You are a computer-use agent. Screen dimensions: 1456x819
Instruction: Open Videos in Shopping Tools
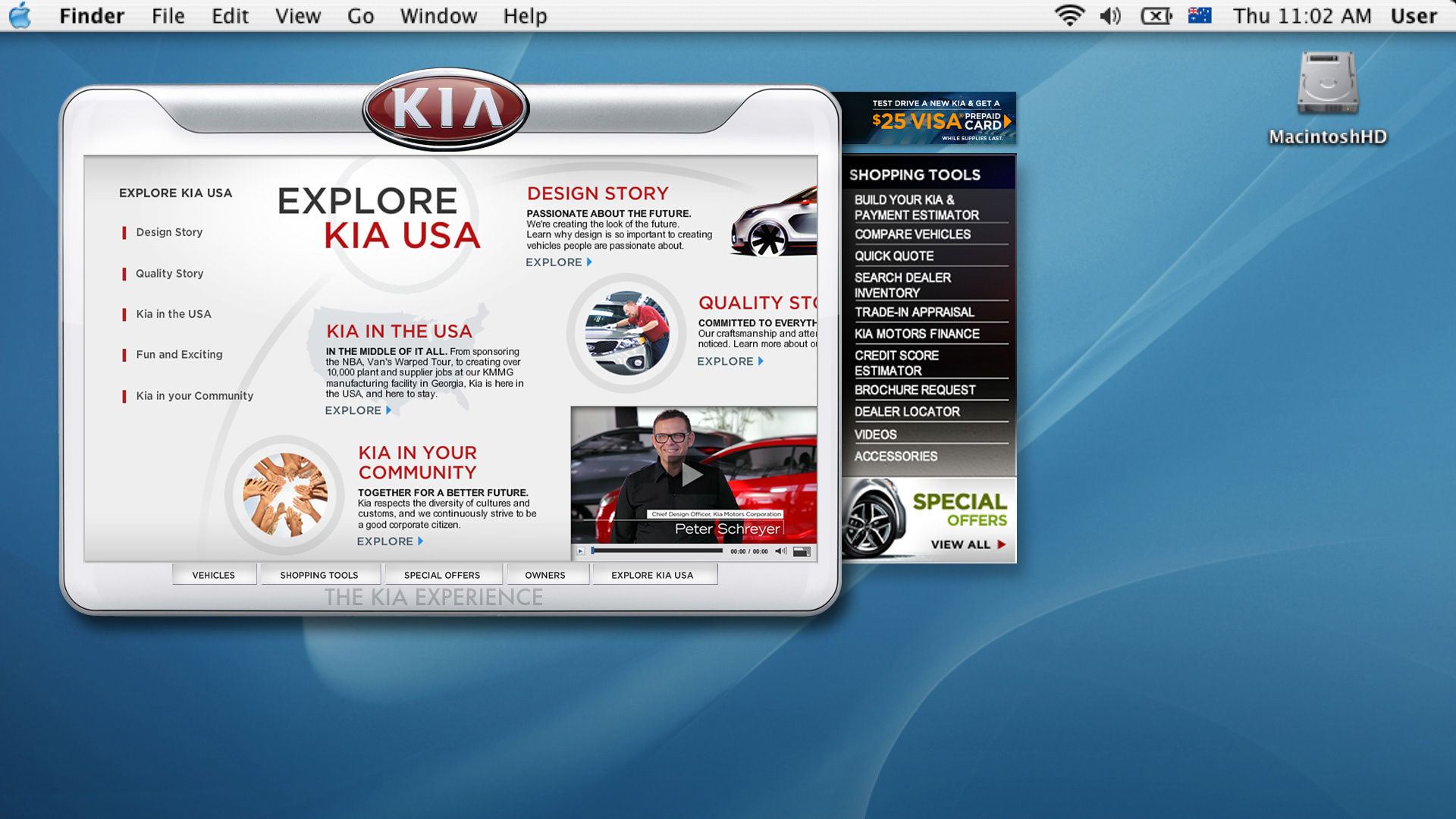pyautogui.click(x=875, y=435)
